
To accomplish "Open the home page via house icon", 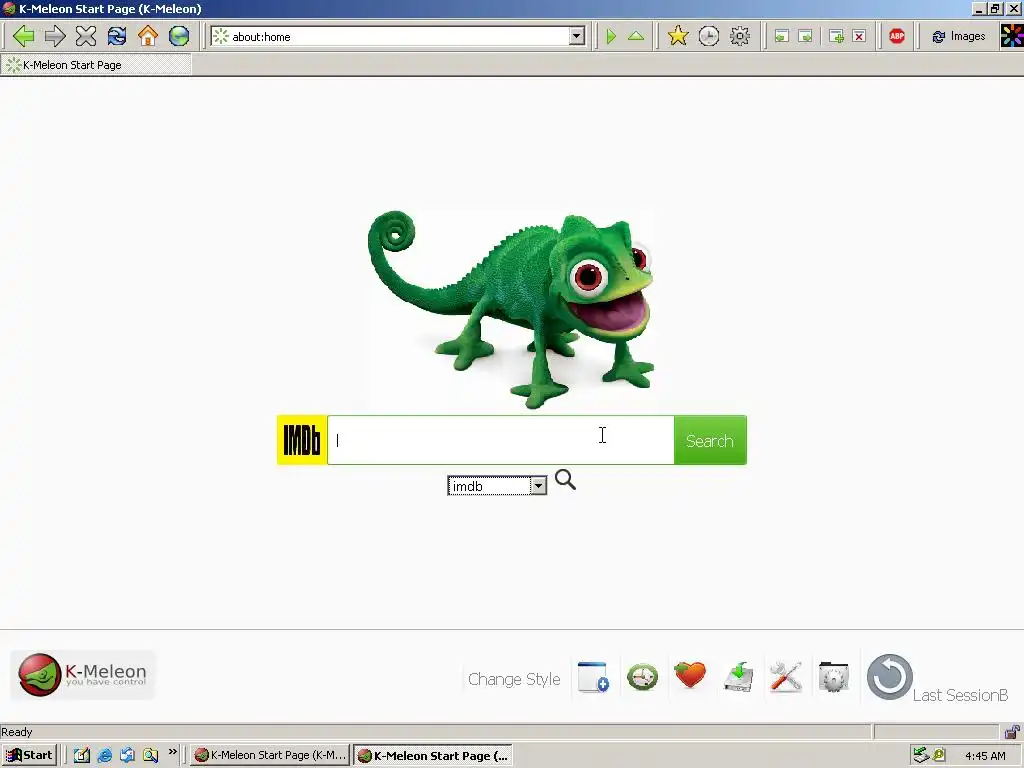I will pos(148,36).
